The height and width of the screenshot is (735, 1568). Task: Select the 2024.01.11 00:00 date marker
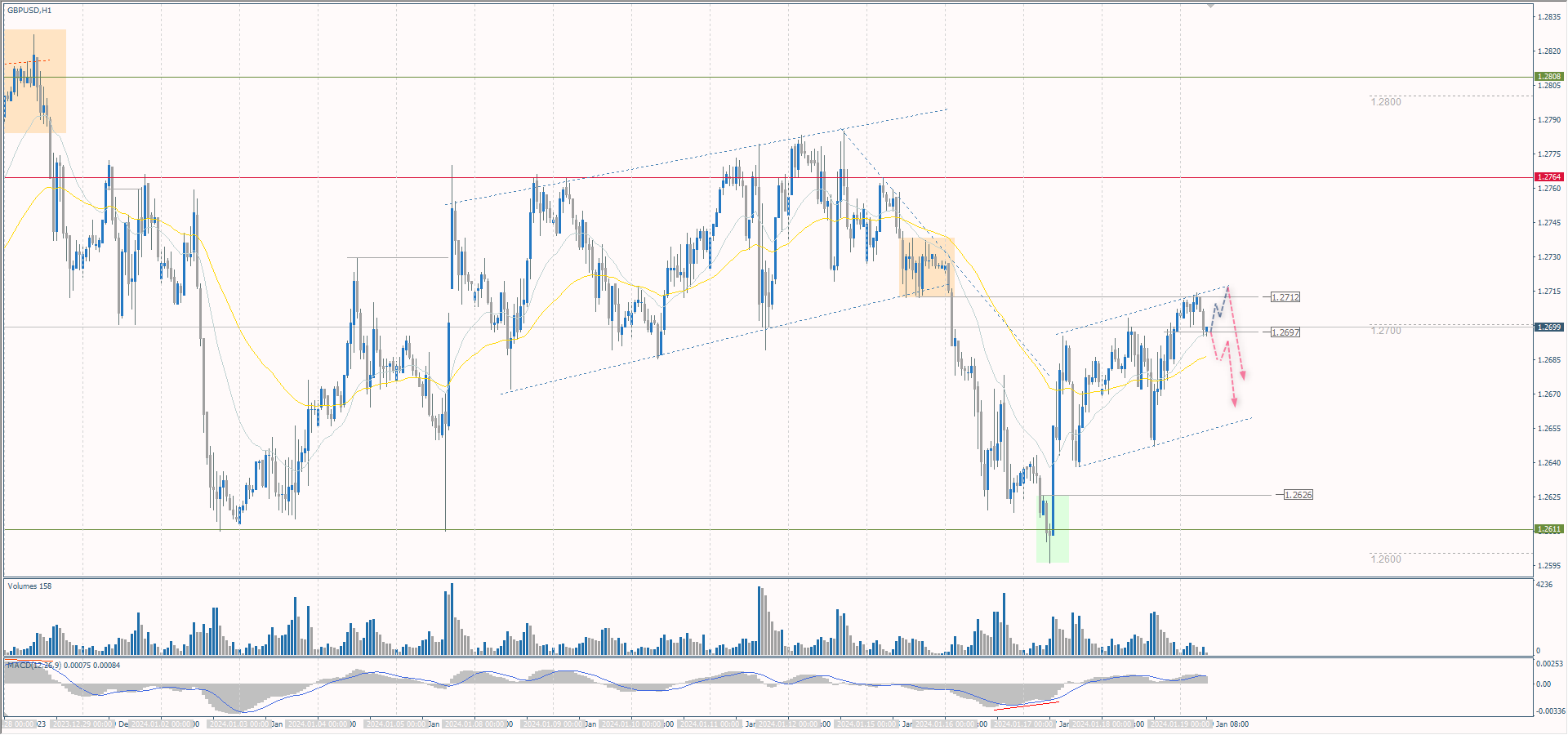pos(710,724)
